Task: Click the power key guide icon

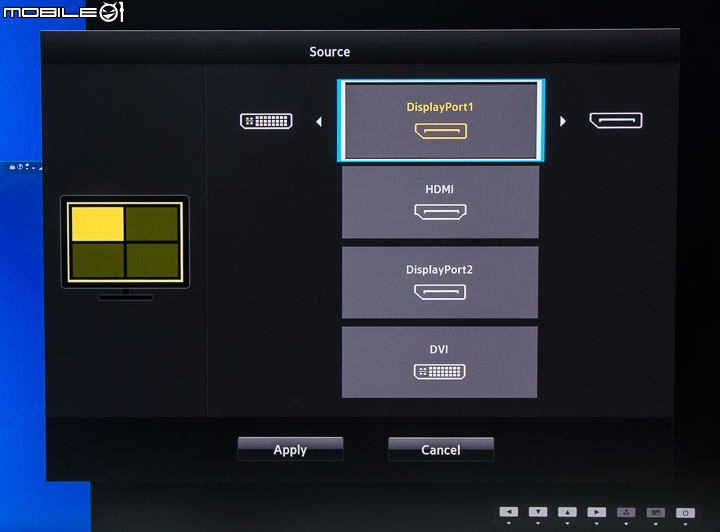Action: [685, 513]
